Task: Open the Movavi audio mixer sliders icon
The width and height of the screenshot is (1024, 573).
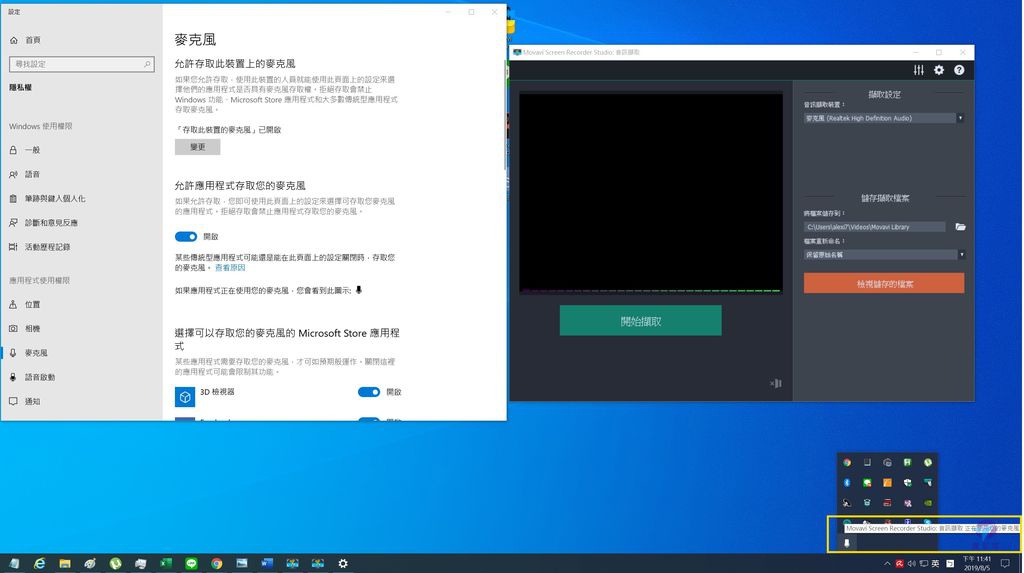Action: pyautogui.click(x=918, y=70)
